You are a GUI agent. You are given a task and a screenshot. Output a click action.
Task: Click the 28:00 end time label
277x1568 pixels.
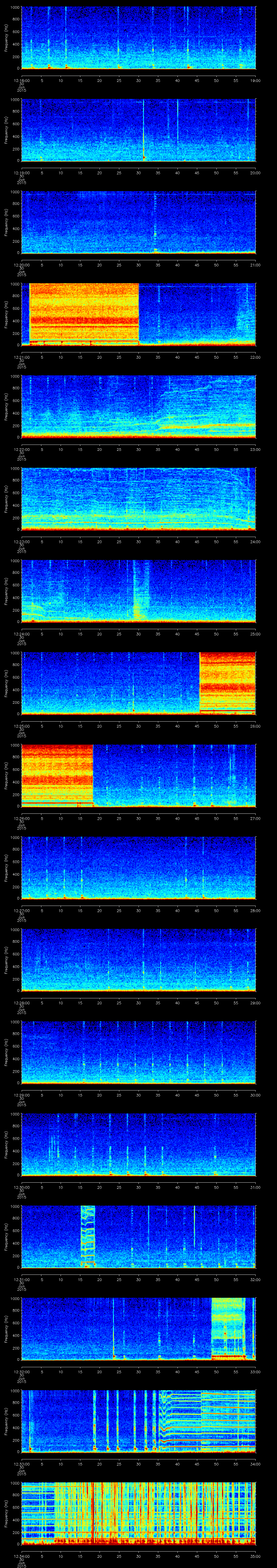click(x=256, y=910)
